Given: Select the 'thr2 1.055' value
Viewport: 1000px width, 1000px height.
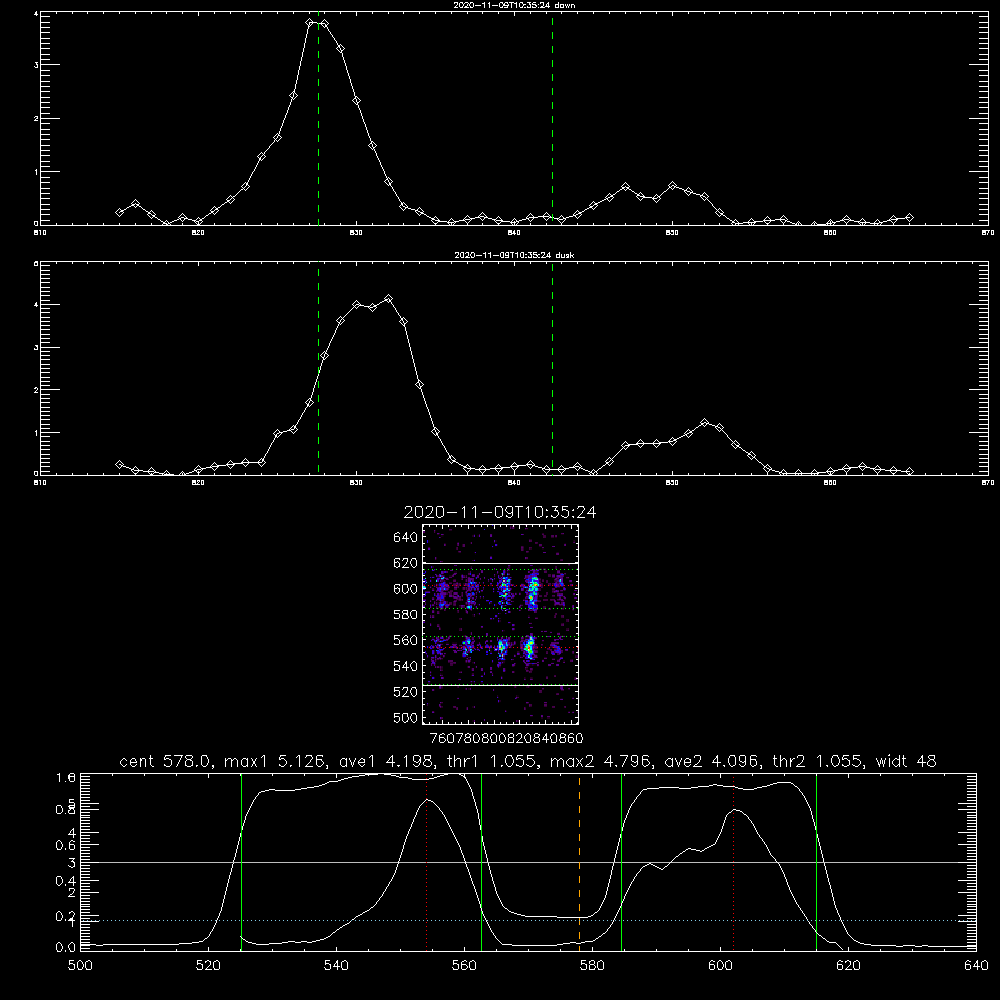Looking at the screenshot, I should coord(818,761).
